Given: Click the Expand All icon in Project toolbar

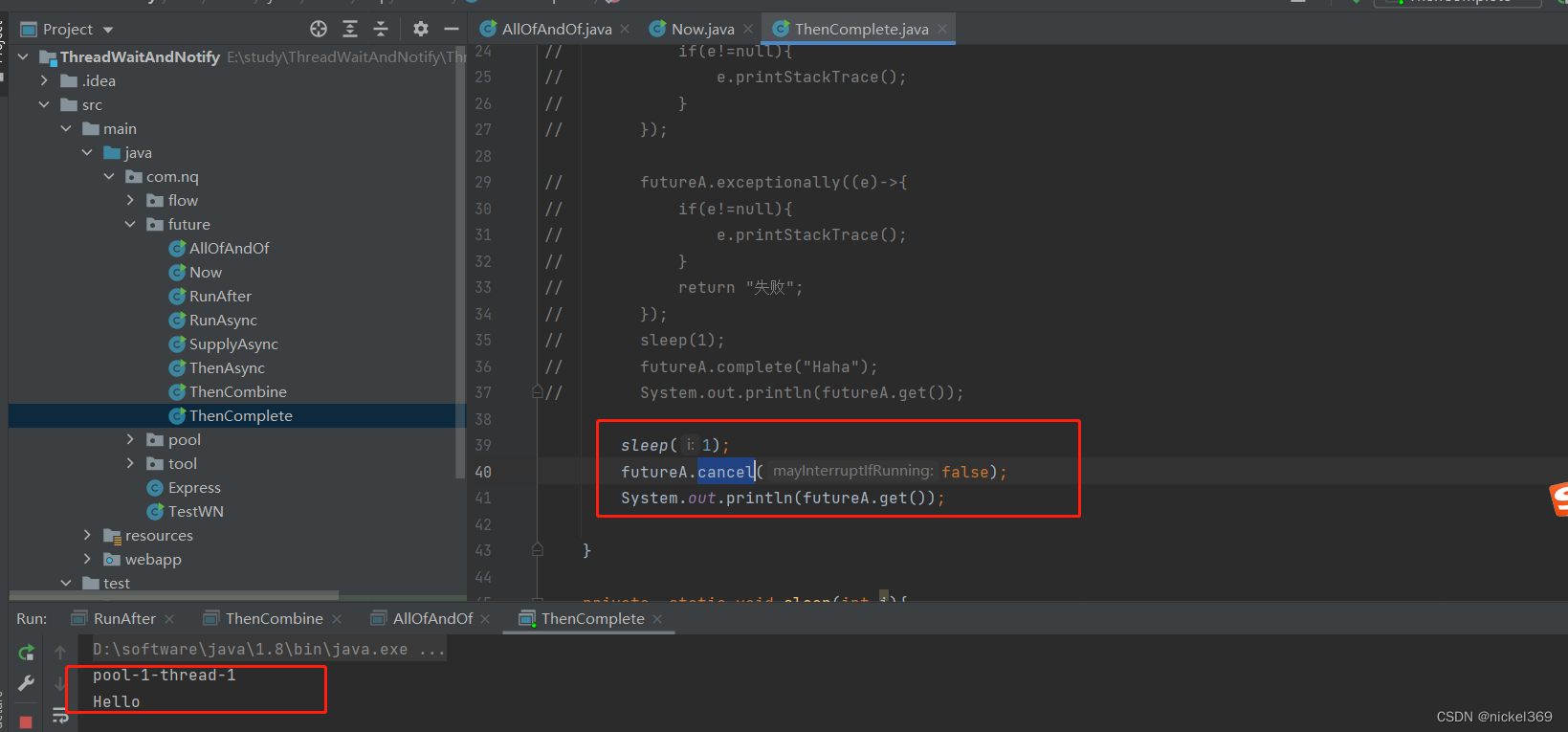Looking at the screenshot, I should [350, 29].
